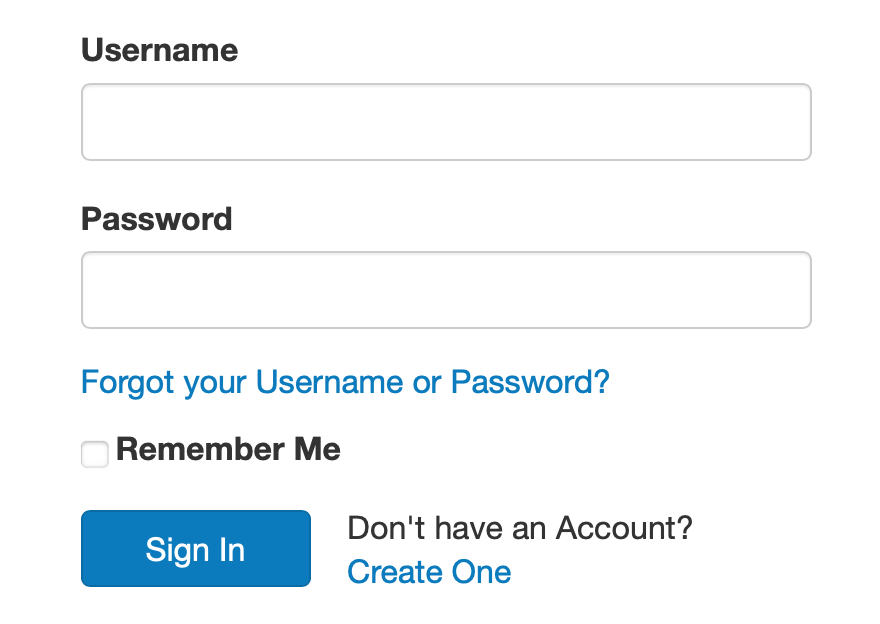Click the "Don't have an Account?" text
Viewport: 880px width, 624px height.
point(519,528)
